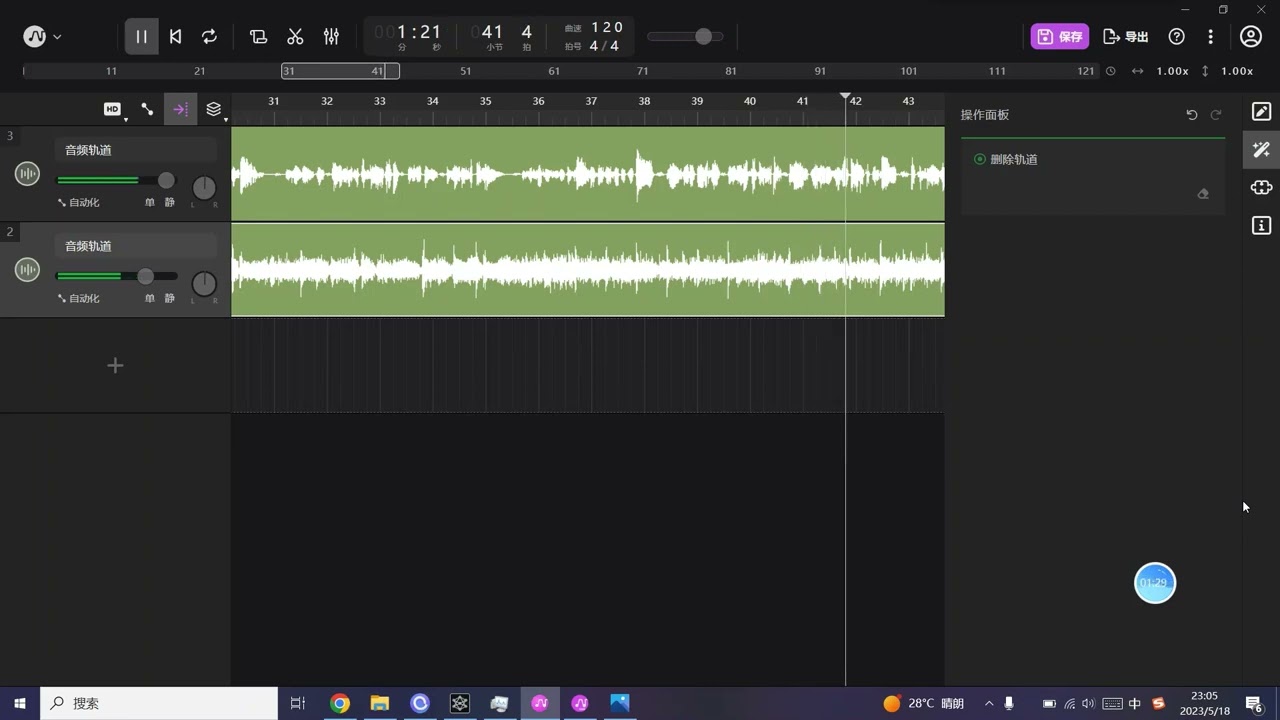
Task: Select the audio clip on track 3
Action: (x=588, y=174)
